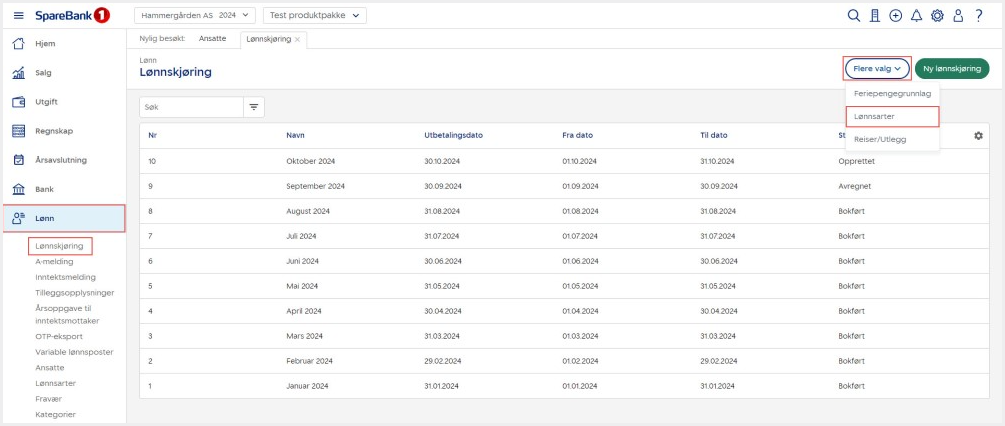Image resolution: width=1005 pixels, height=426 pixels.
Task: Click inside the Søk search field
Action: click(x=192, y=106)
